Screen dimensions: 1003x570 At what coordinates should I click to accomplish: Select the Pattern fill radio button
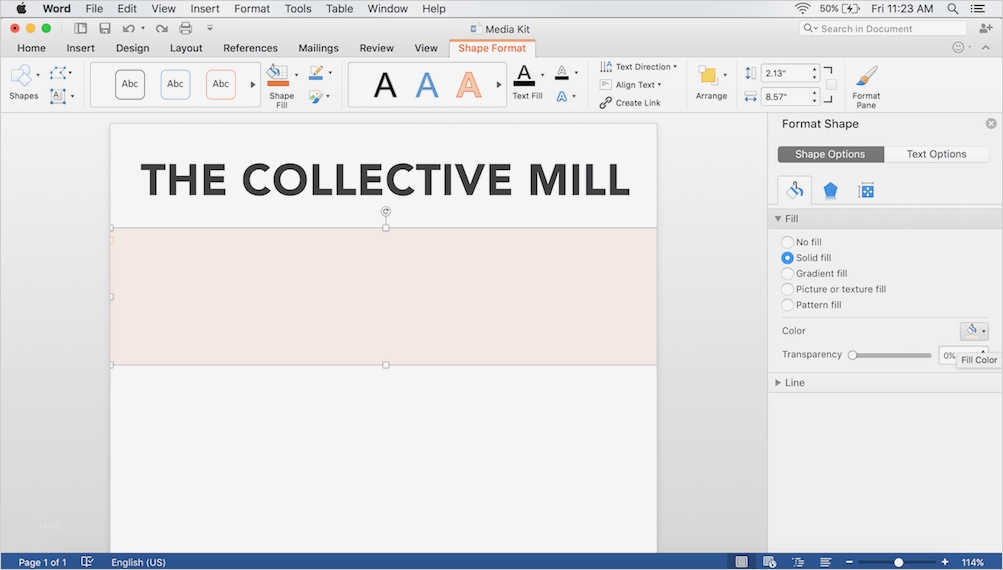tap(788, 305)
